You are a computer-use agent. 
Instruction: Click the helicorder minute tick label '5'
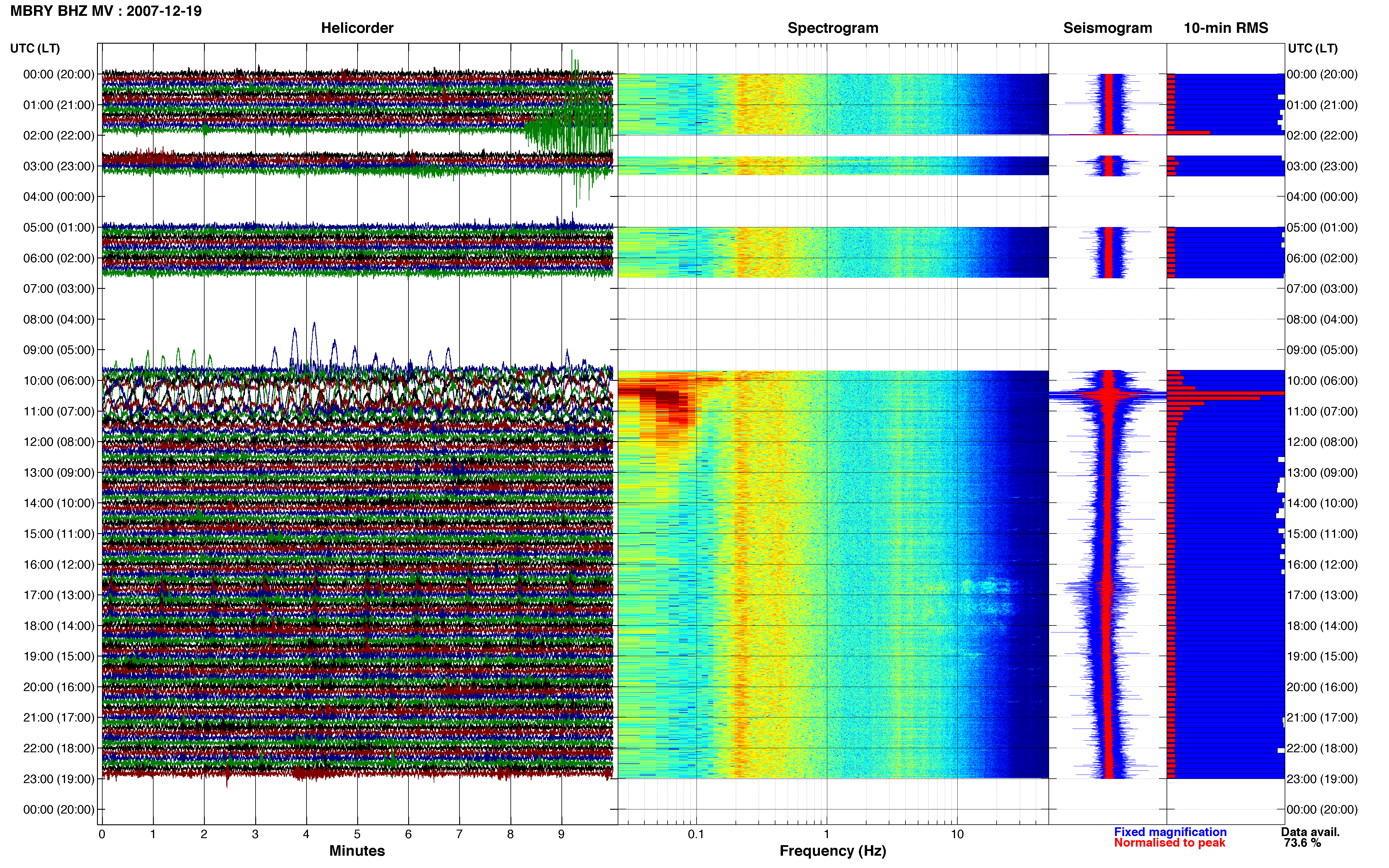coord(357,834)
